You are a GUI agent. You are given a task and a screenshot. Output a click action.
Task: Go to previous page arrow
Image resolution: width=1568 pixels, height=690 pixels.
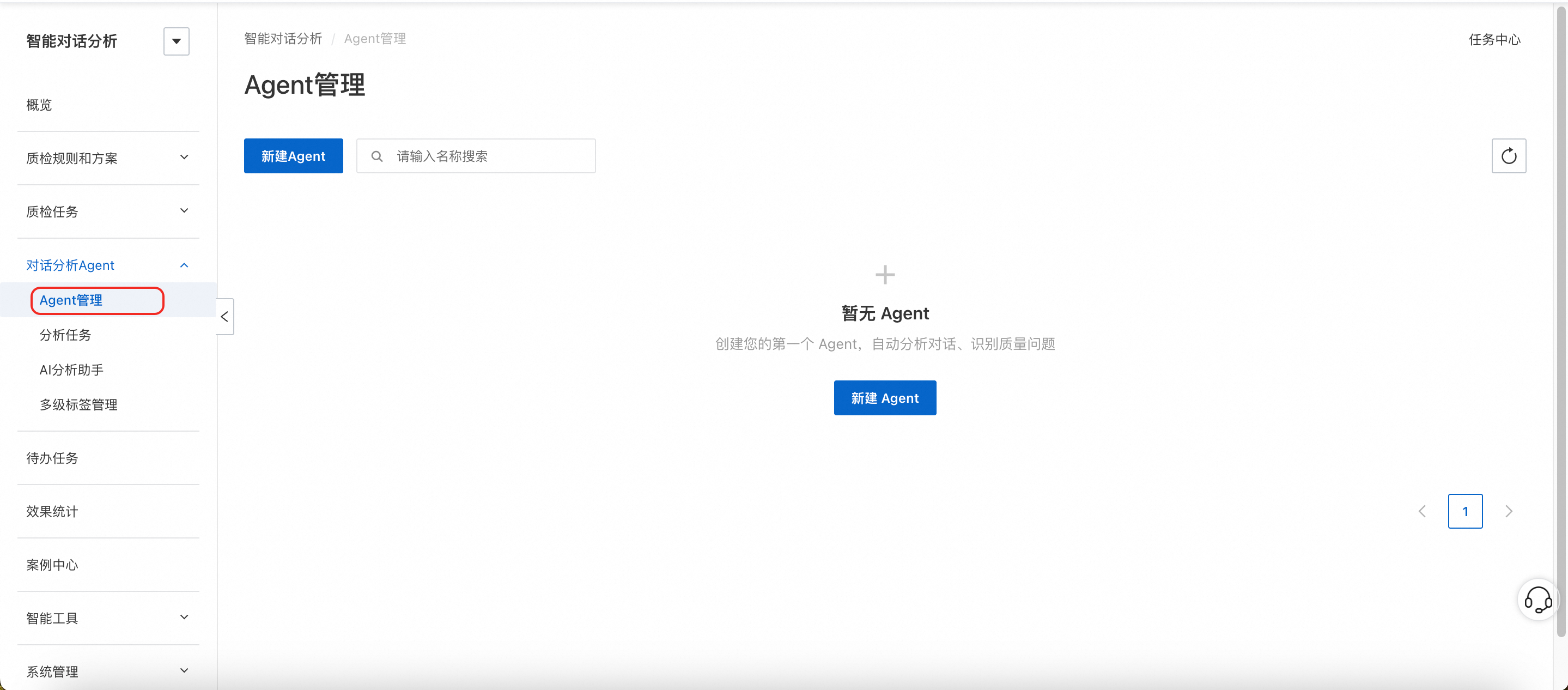tap(1422, 511)
